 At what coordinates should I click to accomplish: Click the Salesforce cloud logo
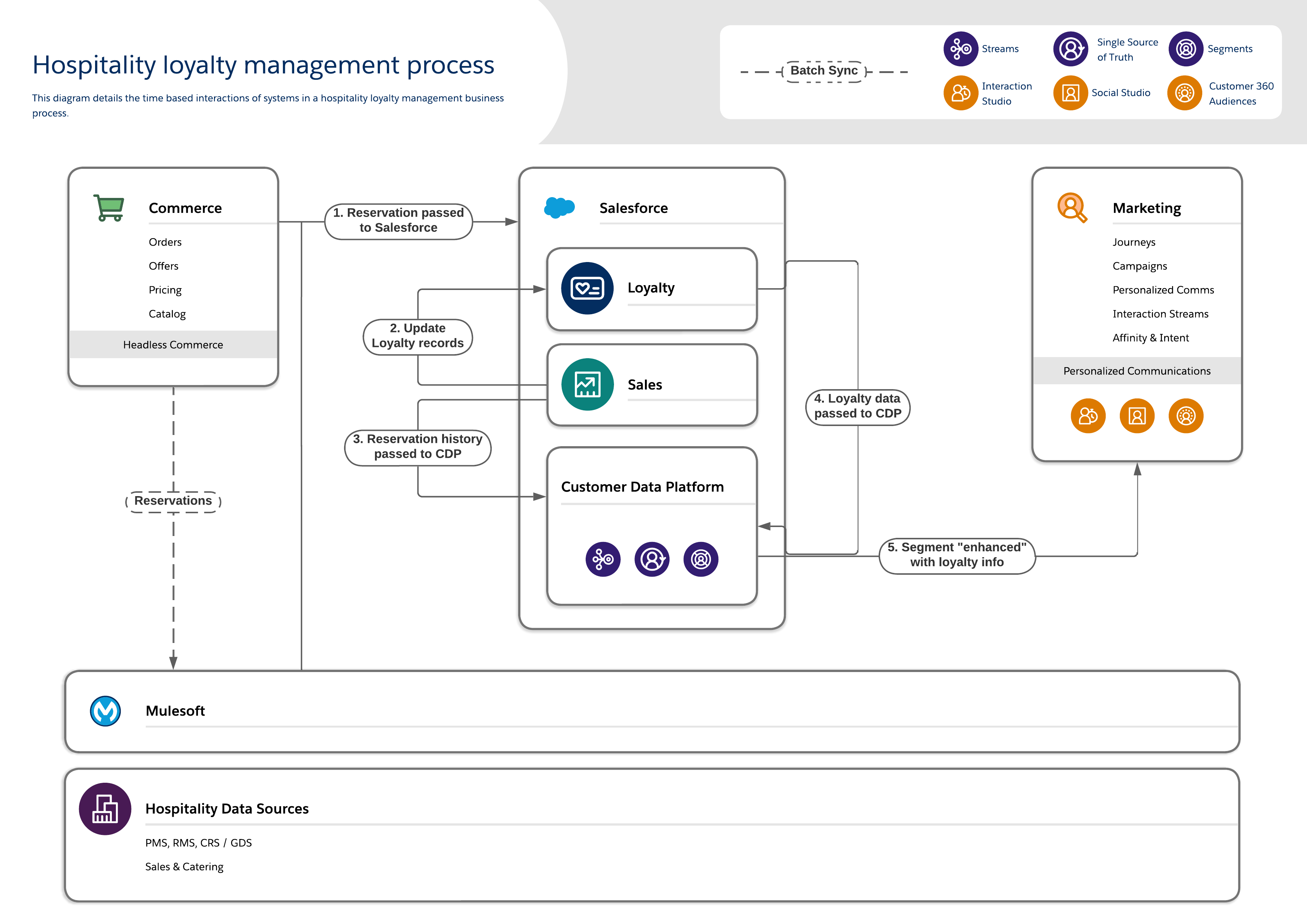point(559,208)
